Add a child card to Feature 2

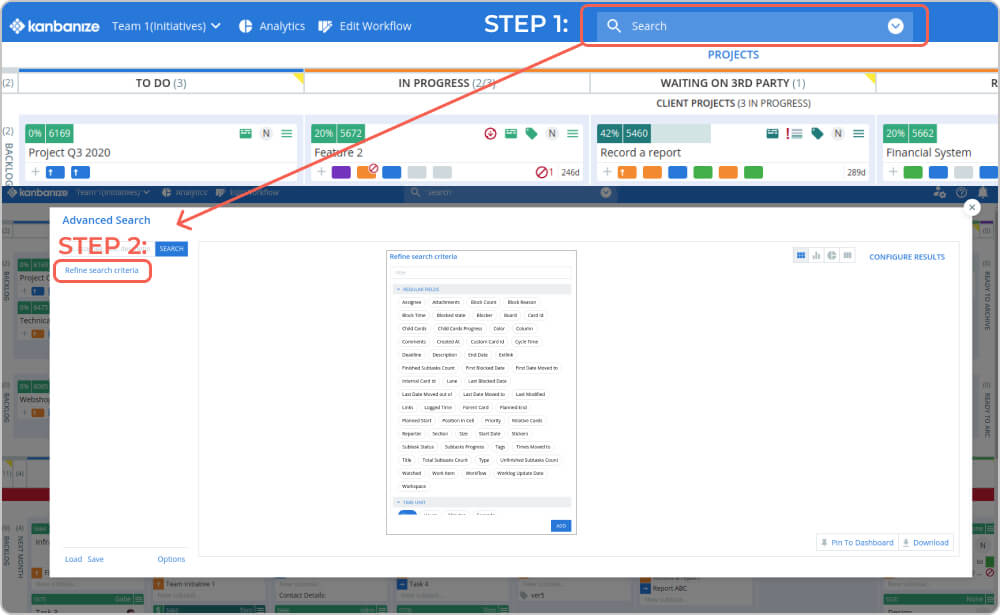[321, 172]
